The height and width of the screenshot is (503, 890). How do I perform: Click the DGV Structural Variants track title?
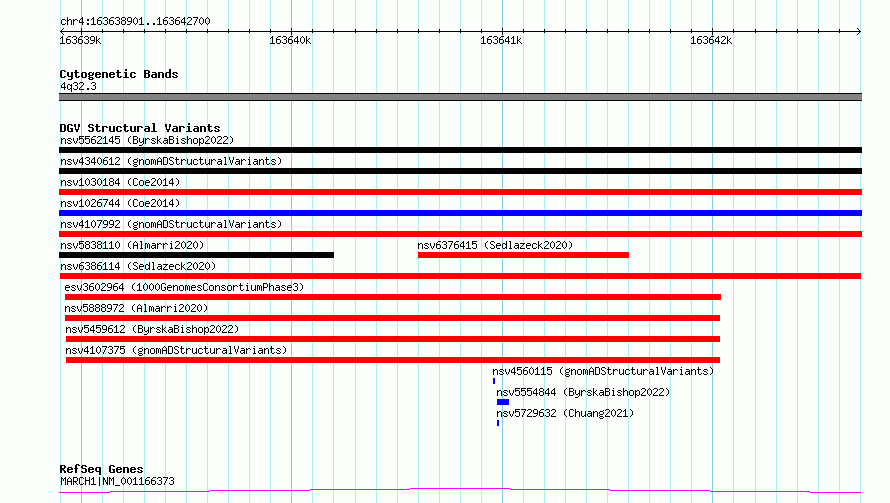140,128
